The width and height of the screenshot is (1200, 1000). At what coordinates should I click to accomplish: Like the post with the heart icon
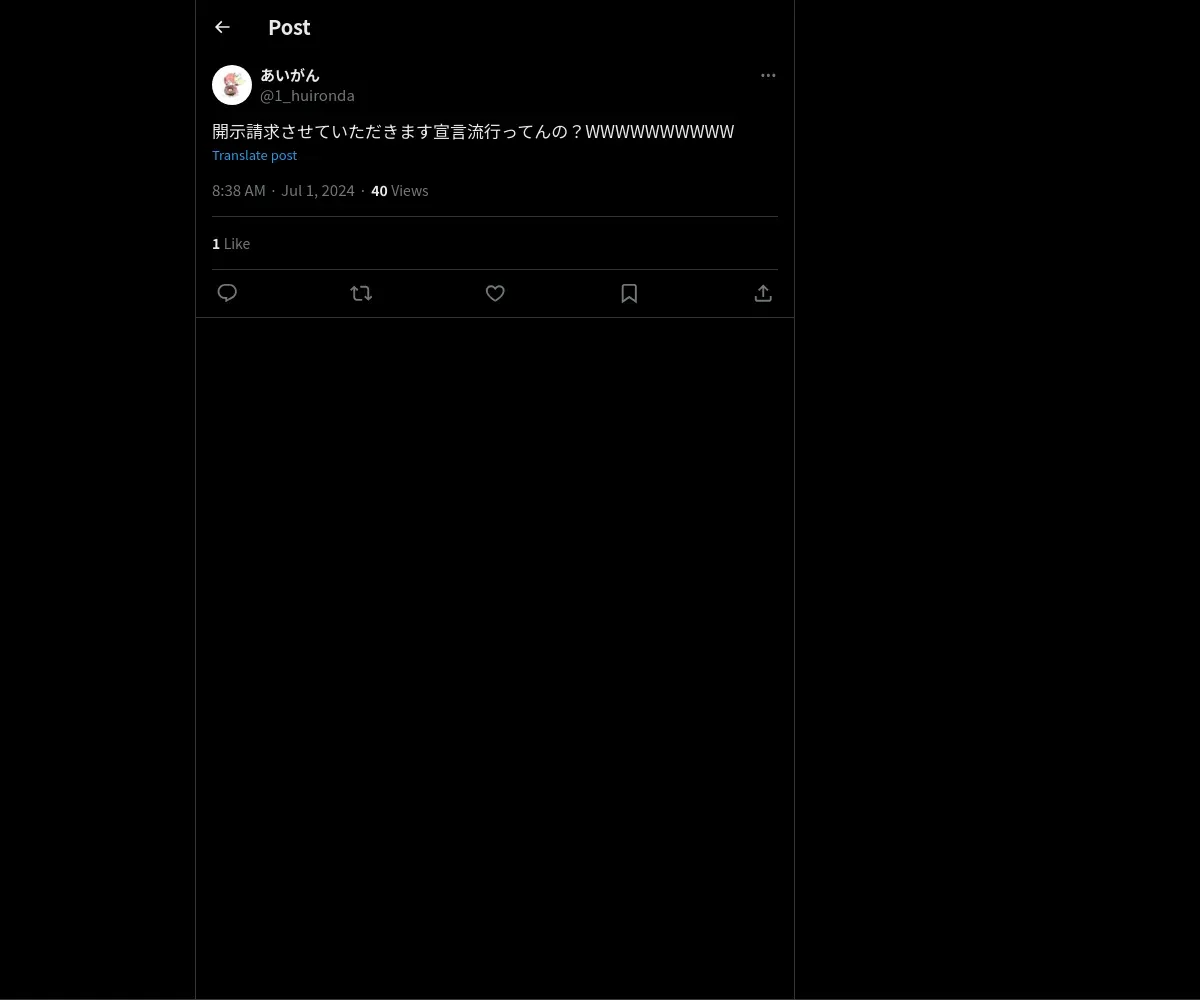(495, 293)
